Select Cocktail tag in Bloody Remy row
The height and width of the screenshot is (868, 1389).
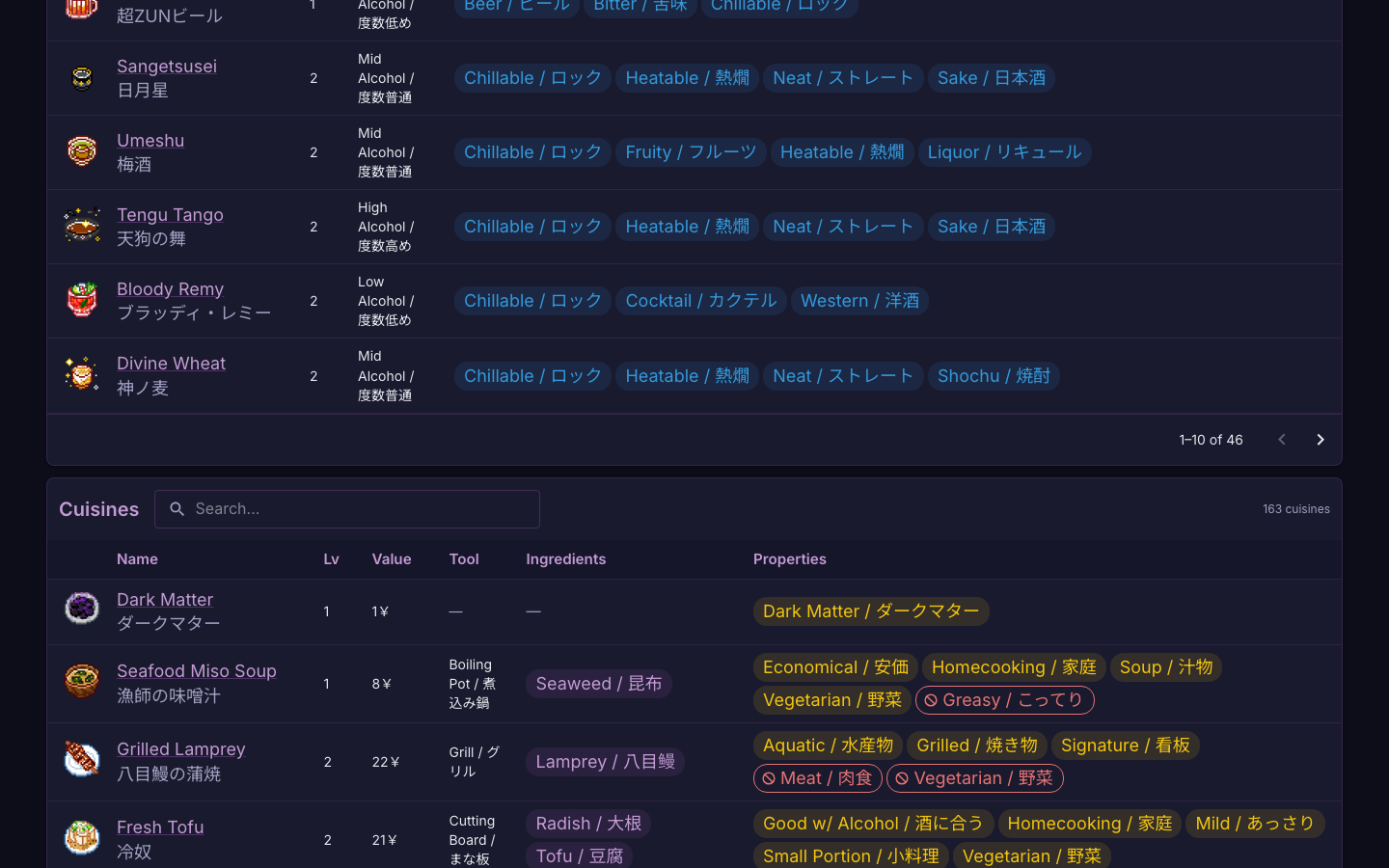click(701, 301)
